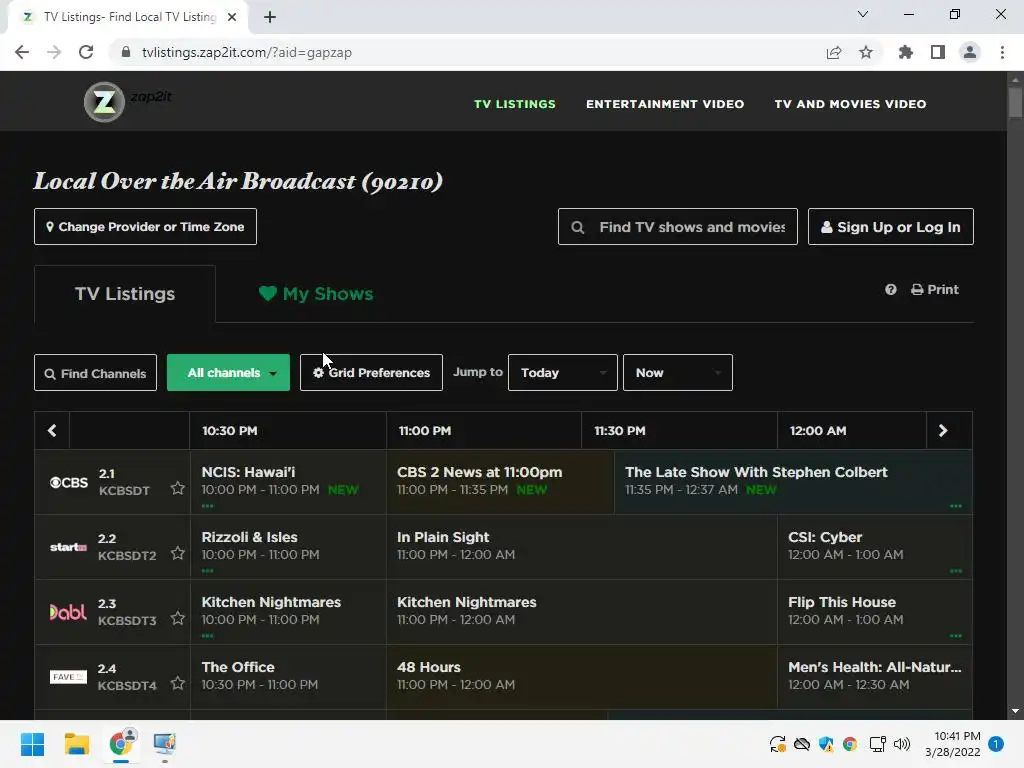Favorite channel 2.3 KCBSDT3 star
This screenshot has width=1024, height=768.
coord(178,618)
